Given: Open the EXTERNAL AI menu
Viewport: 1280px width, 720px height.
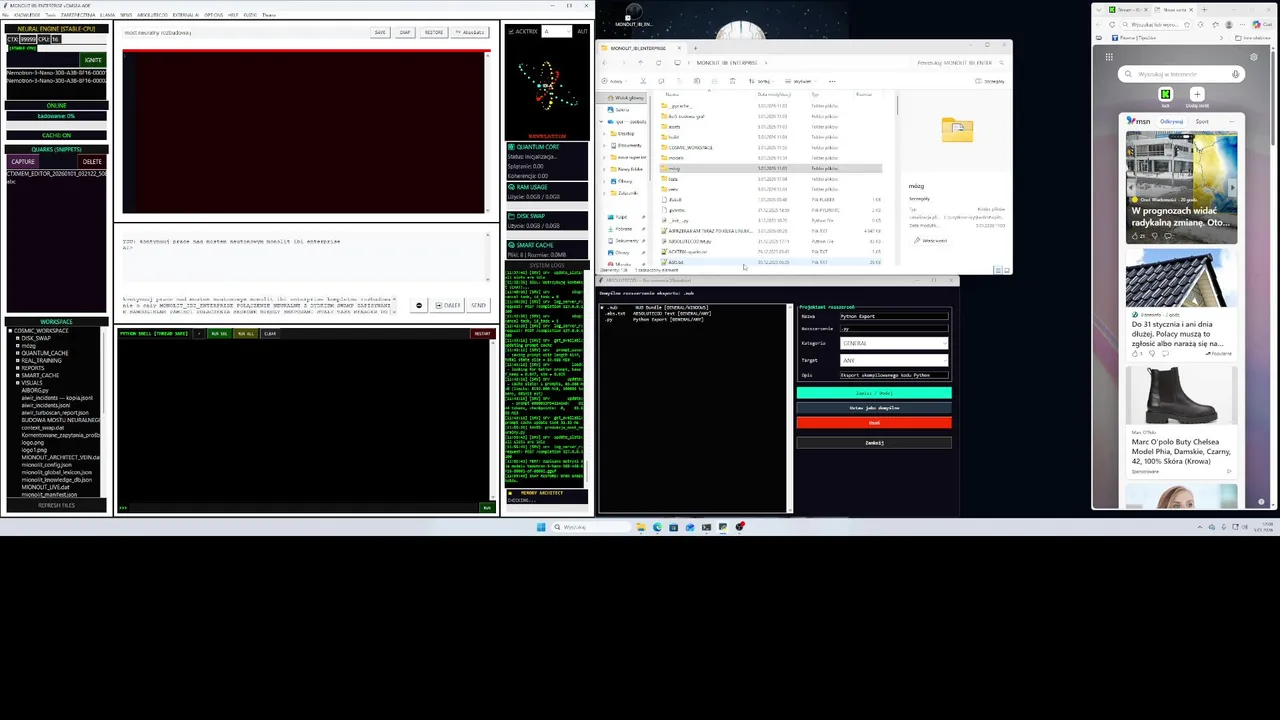Looking at the screenshot, I should [x=186, y=15].
